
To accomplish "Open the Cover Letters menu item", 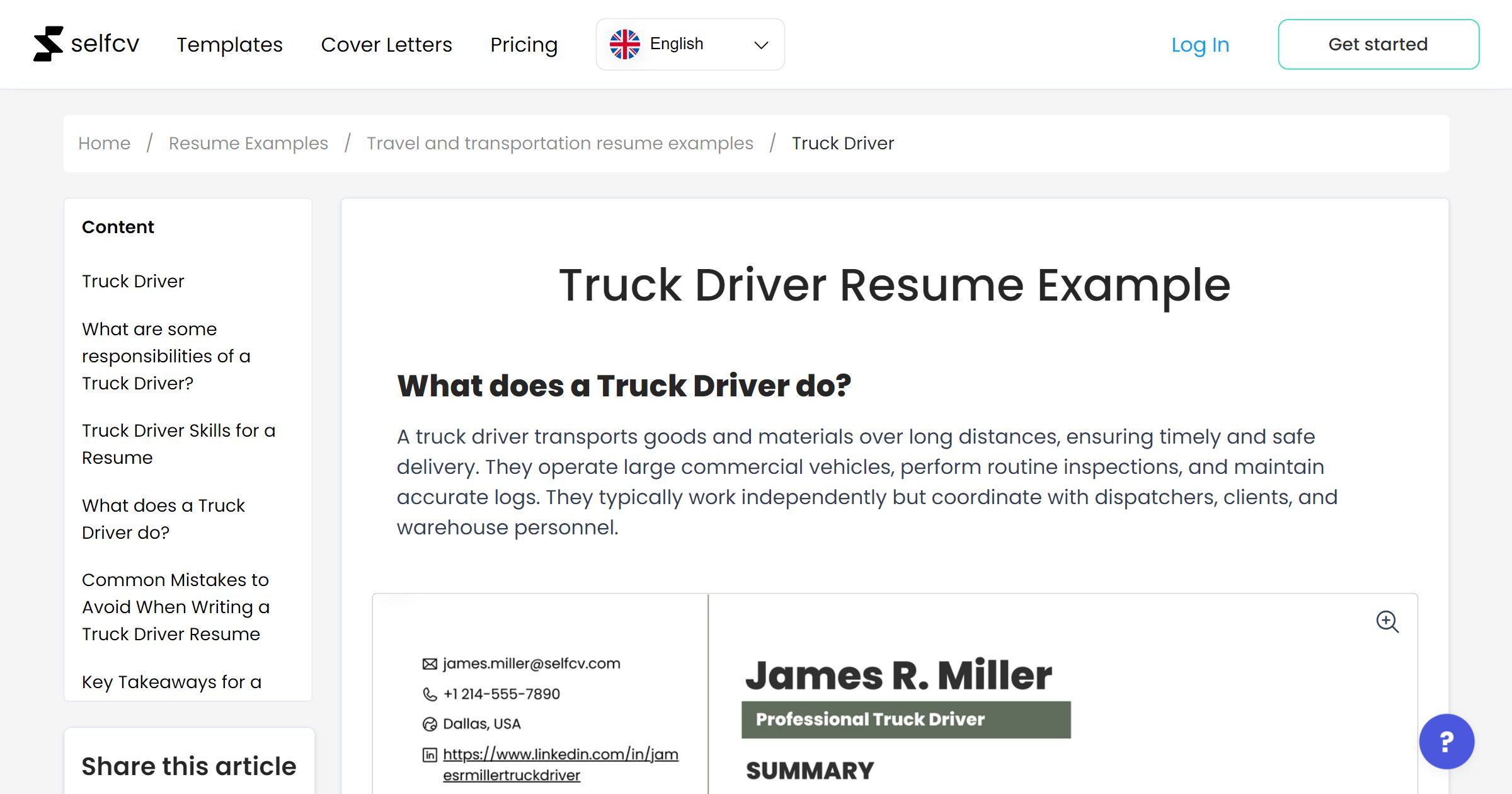I will point(386,45).
